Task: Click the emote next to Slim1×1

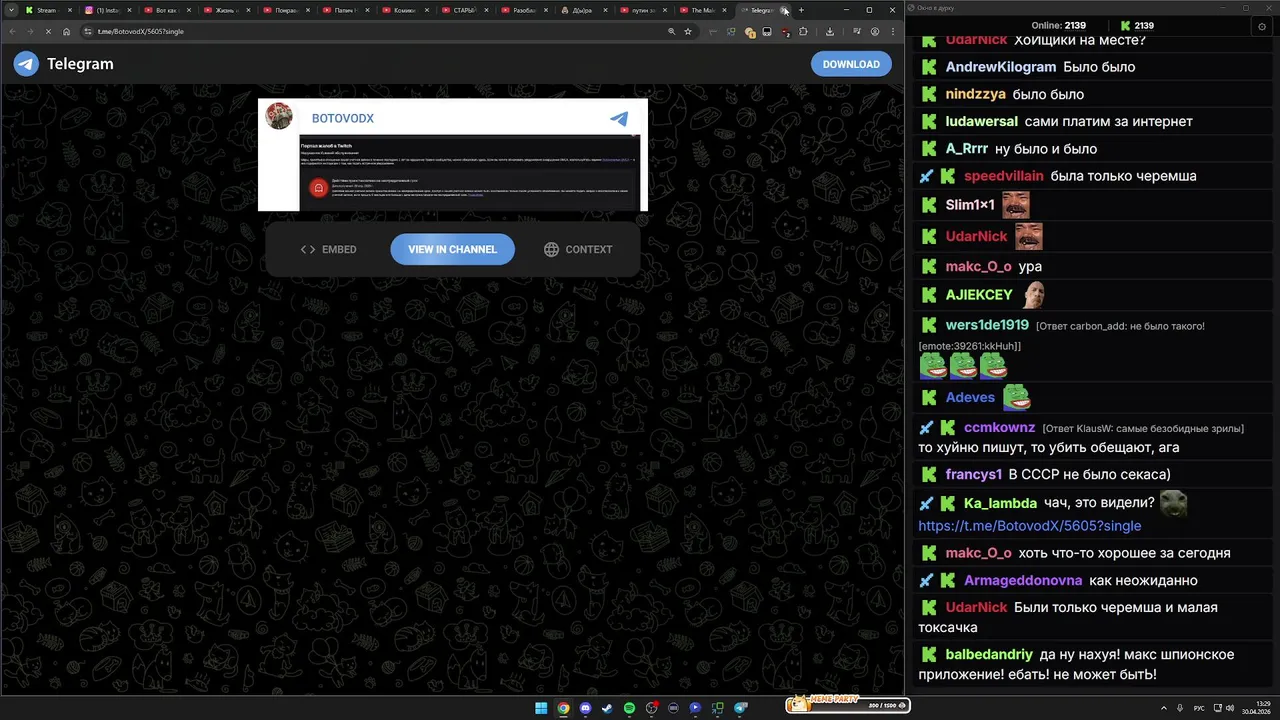Action: pyautogui.click(x=1015, y=204)
